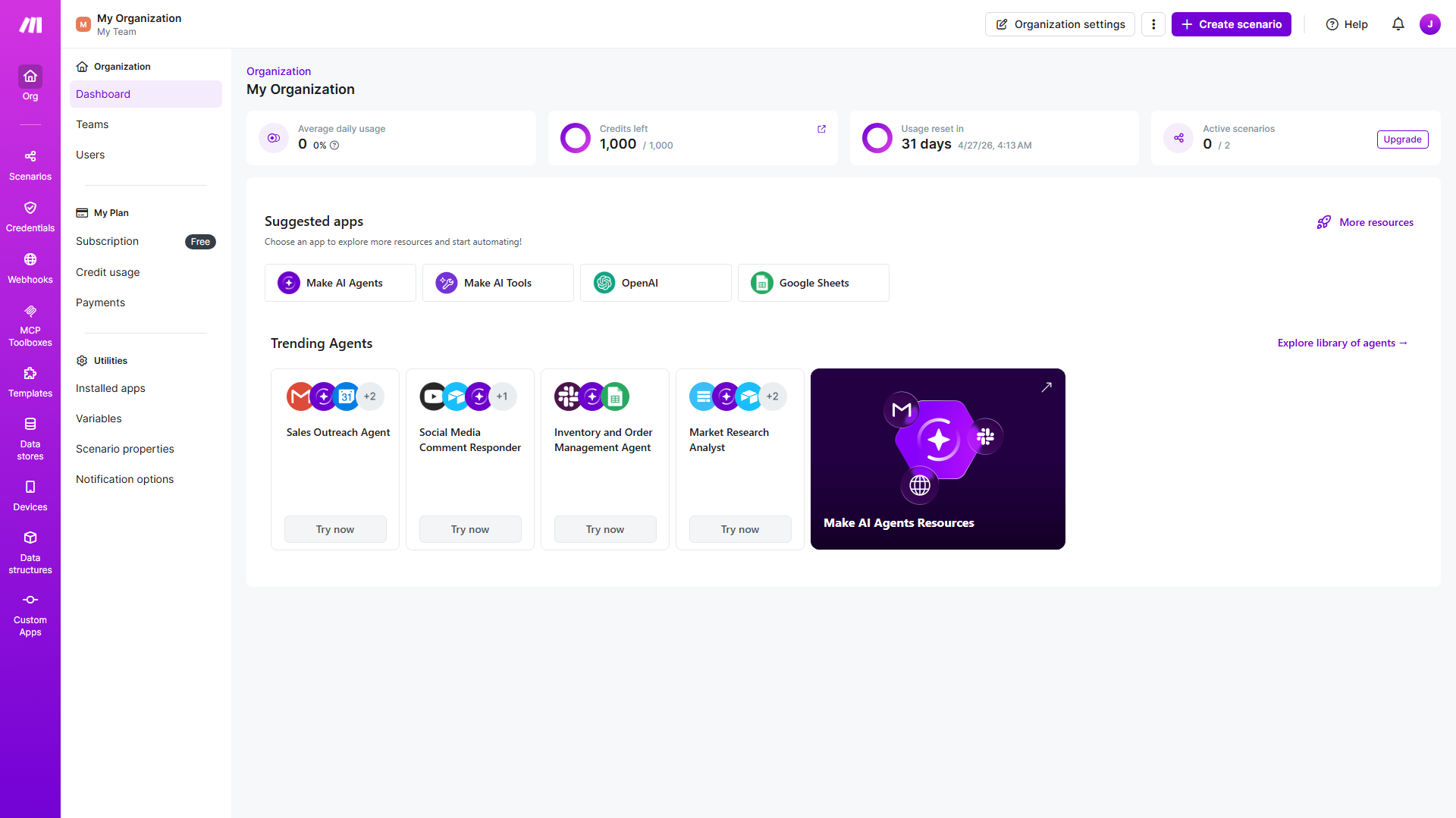Open Notification options menu item
Image resolution: width=1456 pixels, height=818 pixels.
coord(146,479)
